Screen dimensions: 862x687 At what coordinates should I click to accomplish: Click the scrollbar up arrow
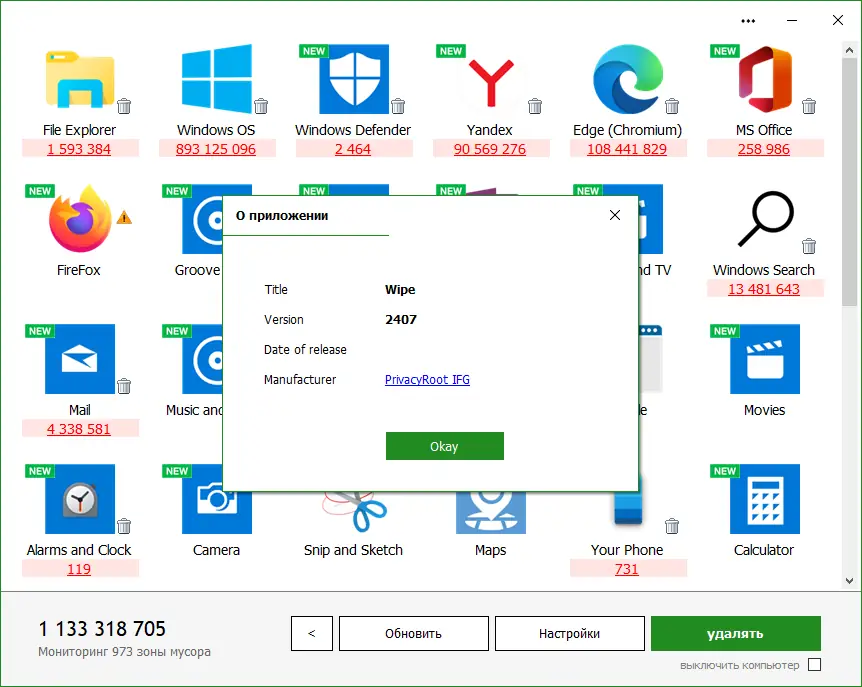849,51
